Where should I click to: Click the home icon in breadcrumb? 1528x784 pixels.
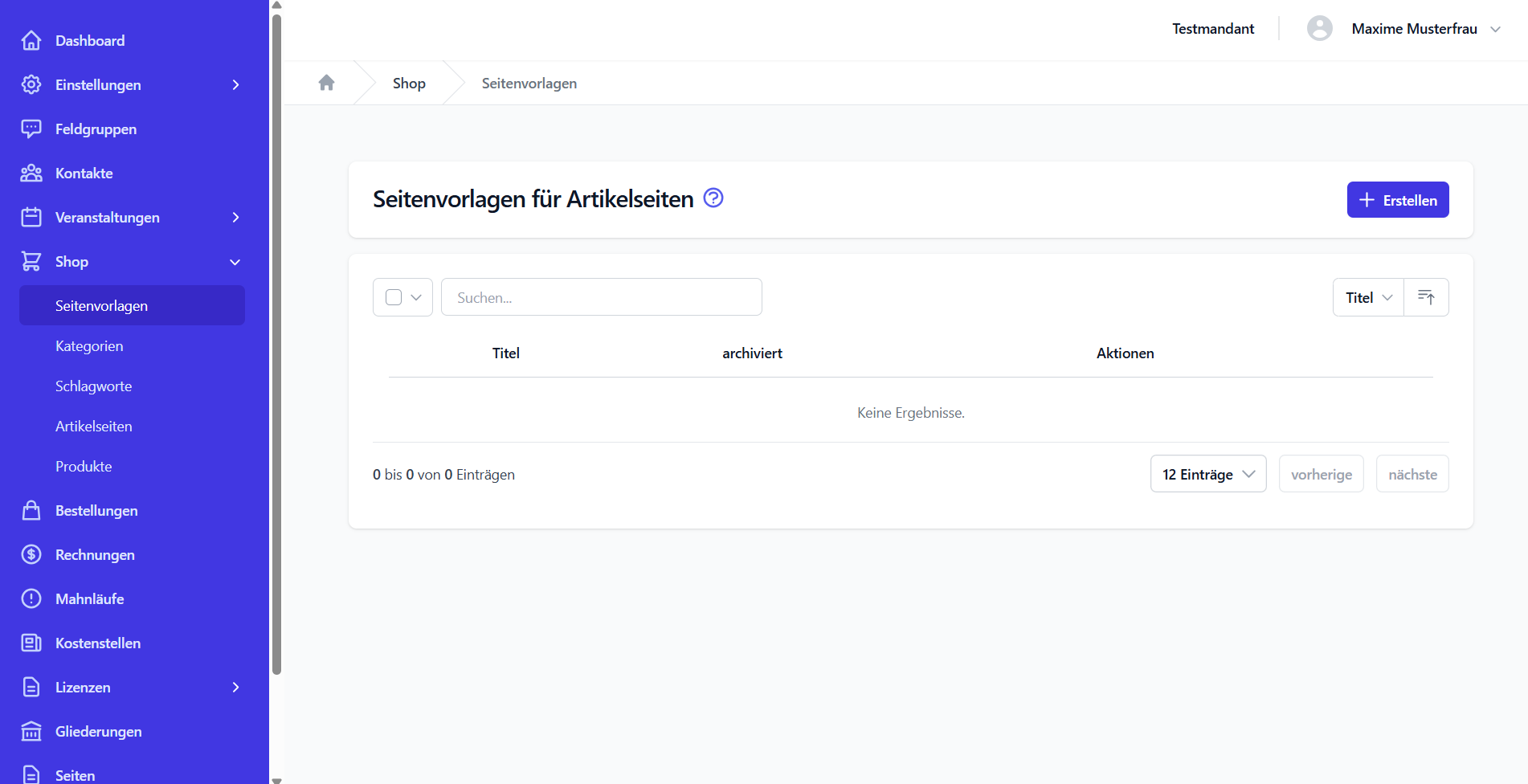[x=326, y=83]
